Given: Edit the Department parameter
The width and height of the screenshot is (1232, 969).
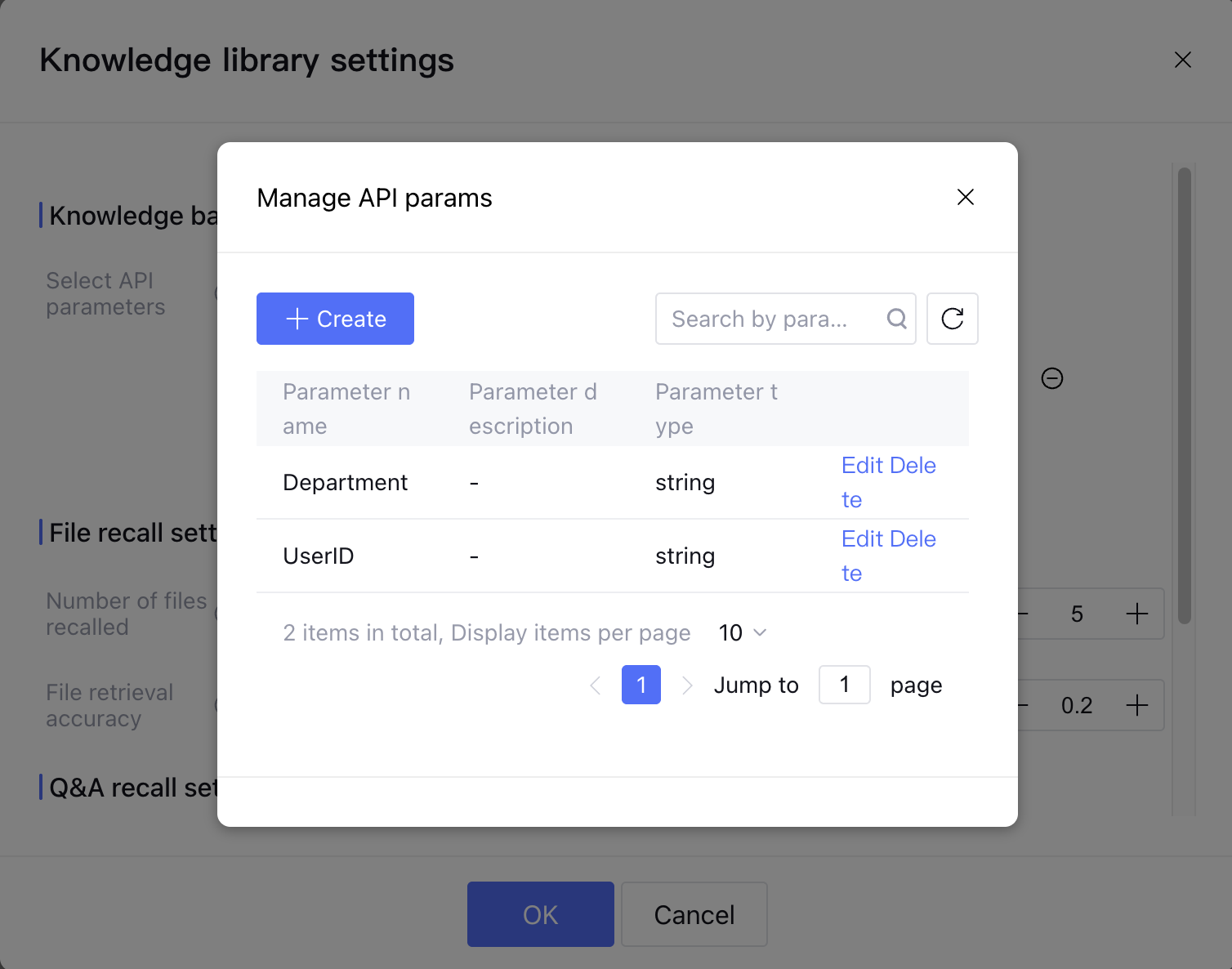Looking at the screenshot, I should click(x=863, y=466).
